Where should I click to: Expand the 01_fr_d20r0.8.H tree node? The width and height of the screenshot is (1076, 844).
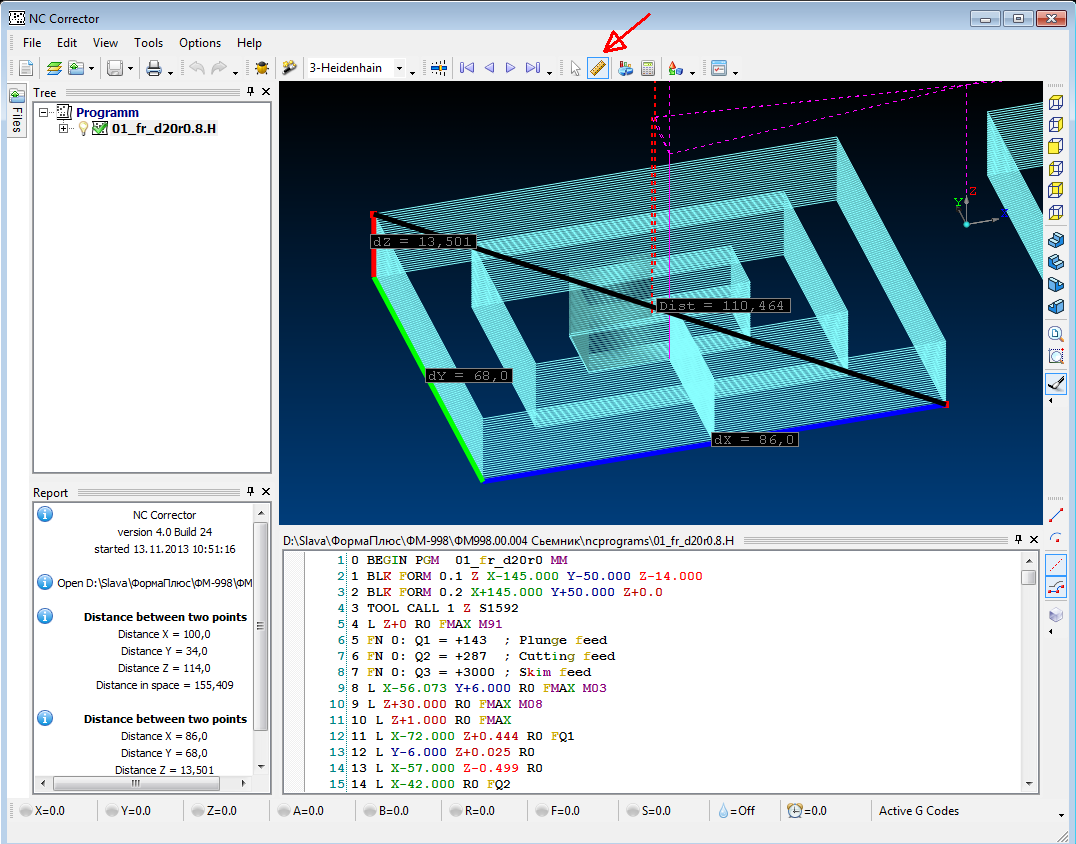click(x=64, y=128)
